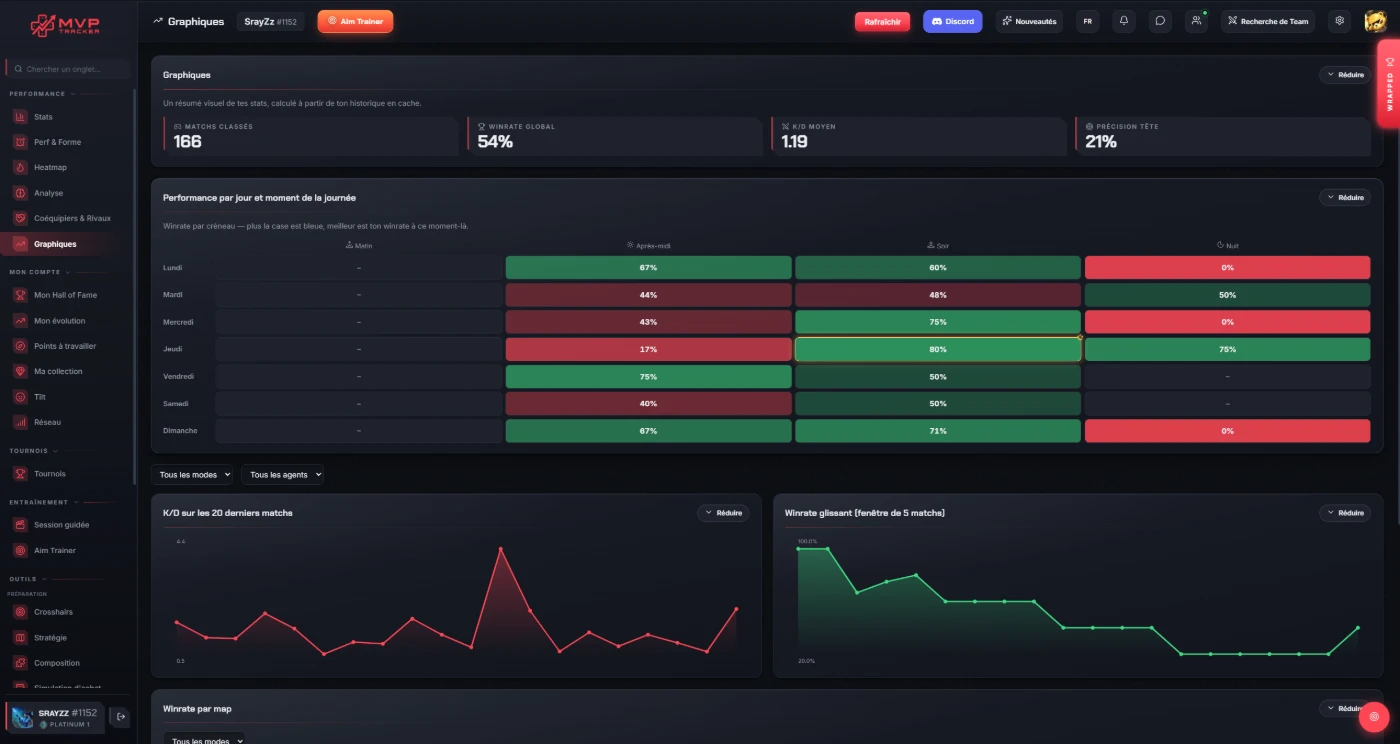
Task: Open the friends icon with green dot
Action: pos(1196,21)
